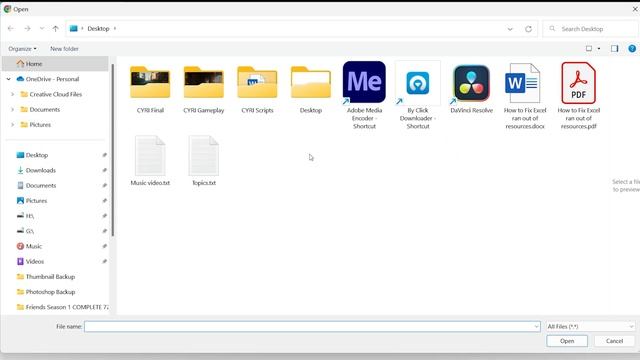Open view options dropdown arrow
640x360 pixels.
pyautogui.click(x=599, y=49)
